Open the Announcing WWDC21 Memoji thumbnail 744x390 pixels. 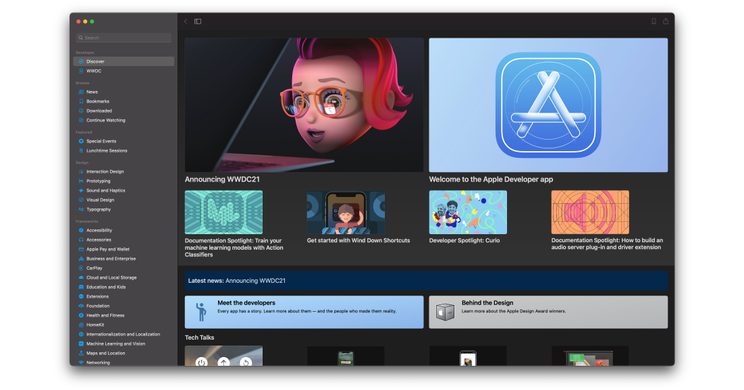[304, 105]
